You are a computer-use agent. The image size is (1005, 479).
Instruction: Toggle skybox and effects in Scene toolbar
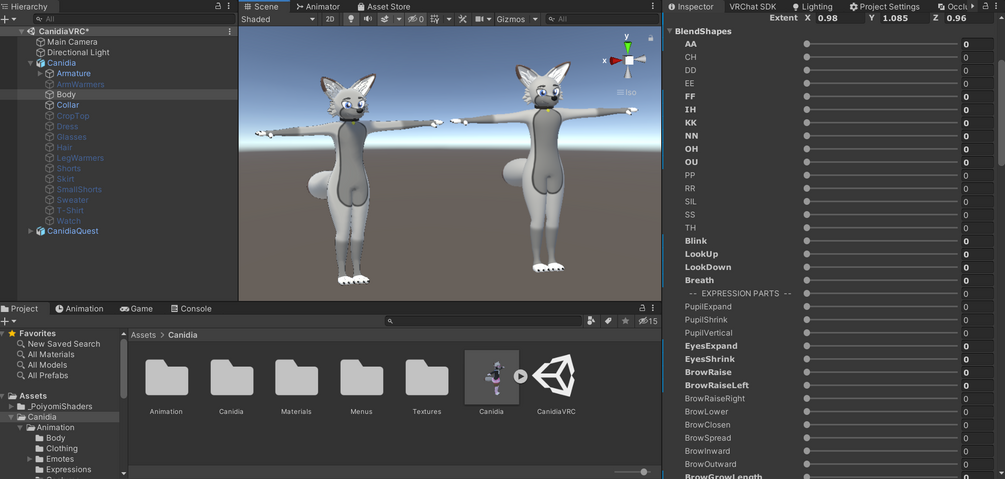(x=385, y=19)
